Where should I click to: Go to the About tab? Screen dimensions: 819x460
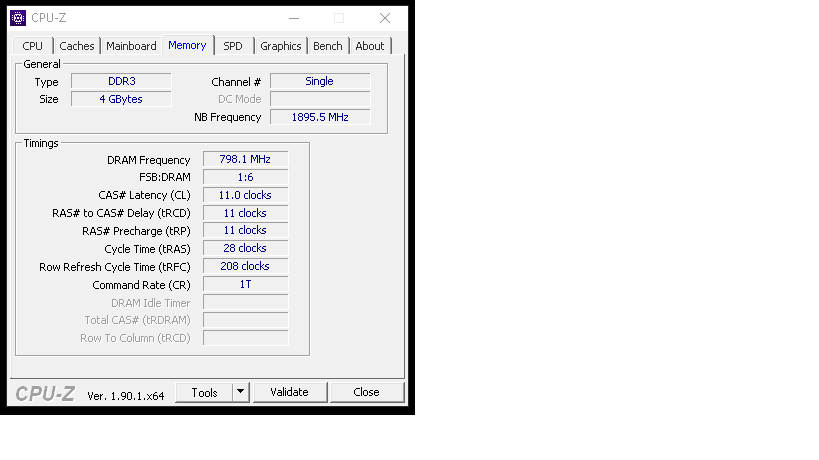pyautogui.click(x=370, y=46)
